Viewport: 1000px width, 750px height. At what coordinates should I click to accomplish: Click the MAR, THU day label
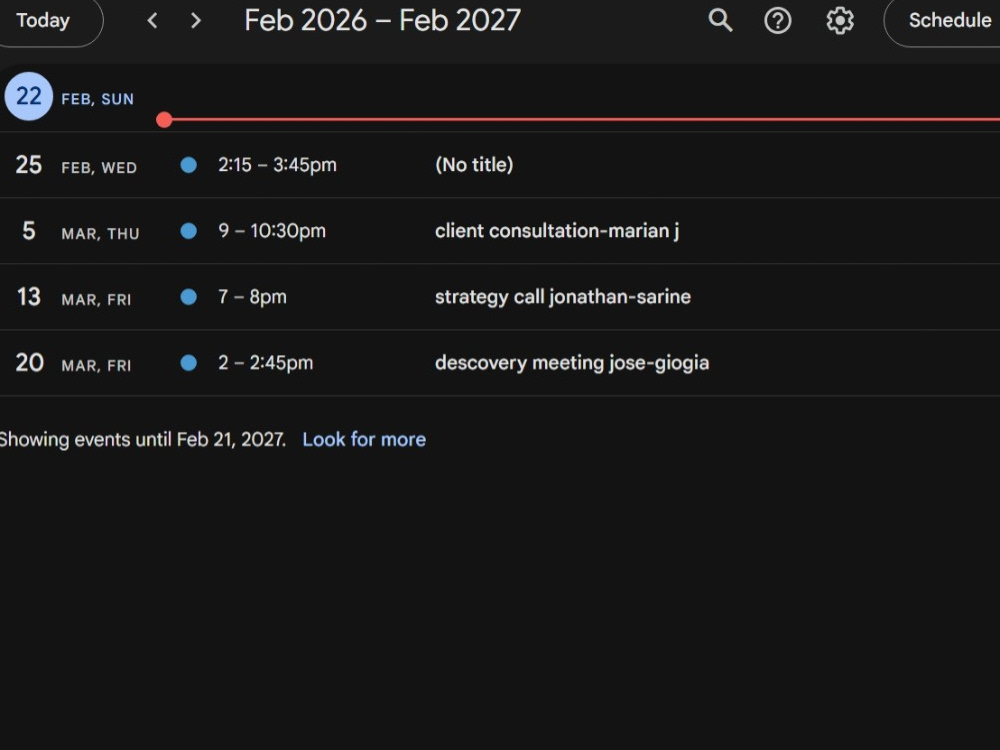pyautogui.click(x=100, y=234)
